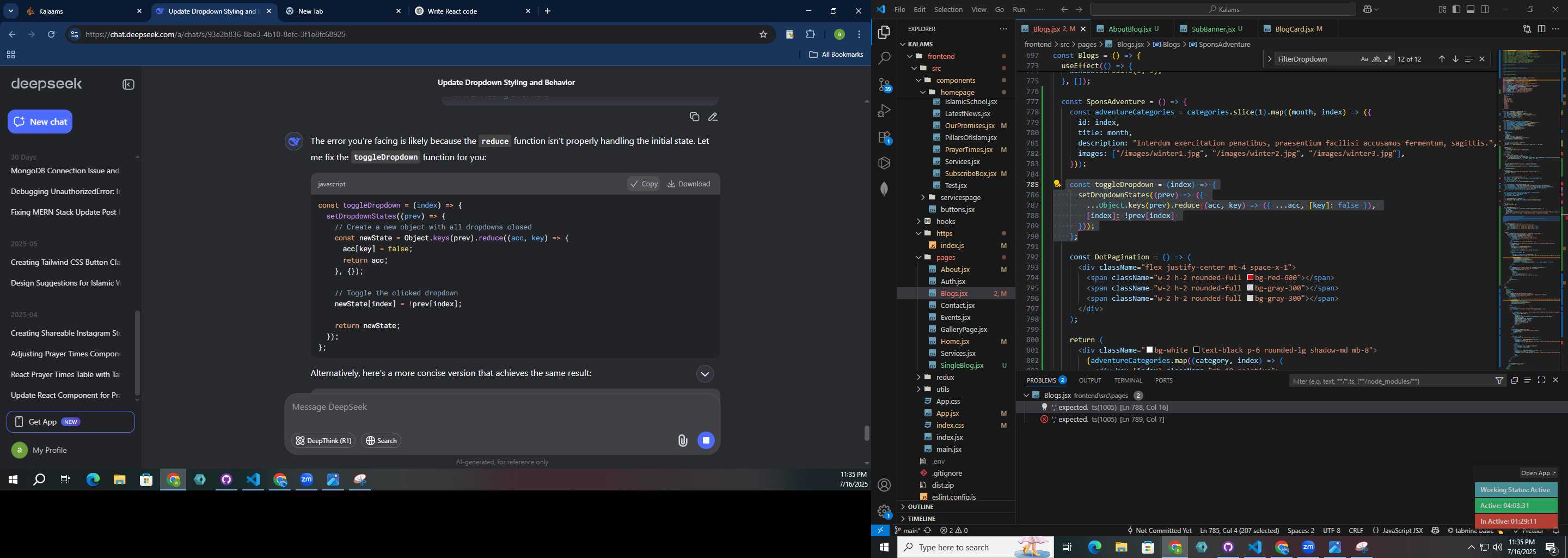The image size is (1568, 558).
Task: Bookmark this page with the star icon
Action: pyautogui.click(x=763, y=35)
